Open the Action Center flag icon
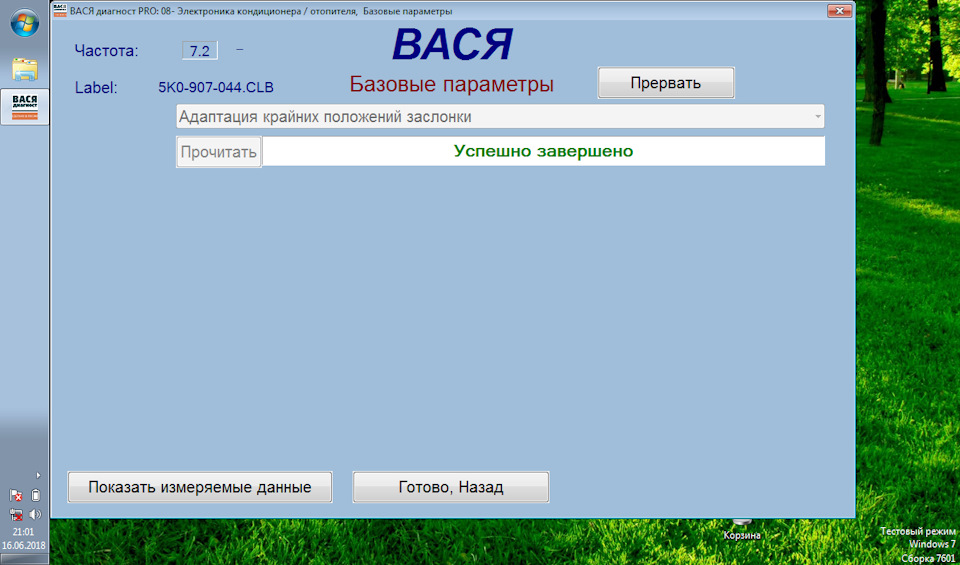Viewport: 960px width, 565px height. pyautogui.click(x=16, y=495)
